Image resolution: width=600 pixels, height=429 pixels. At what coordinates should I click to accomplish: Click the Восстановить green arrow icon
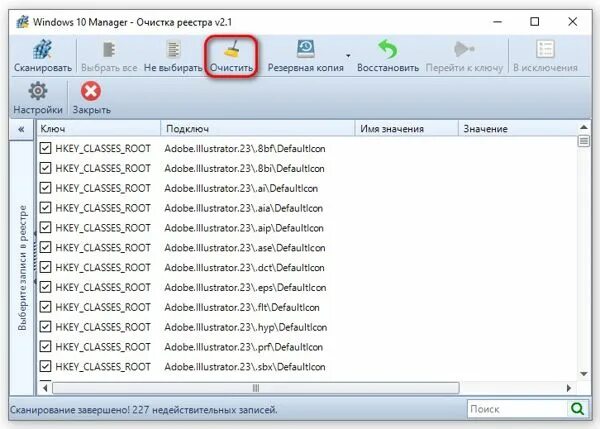tap(388, 49)
